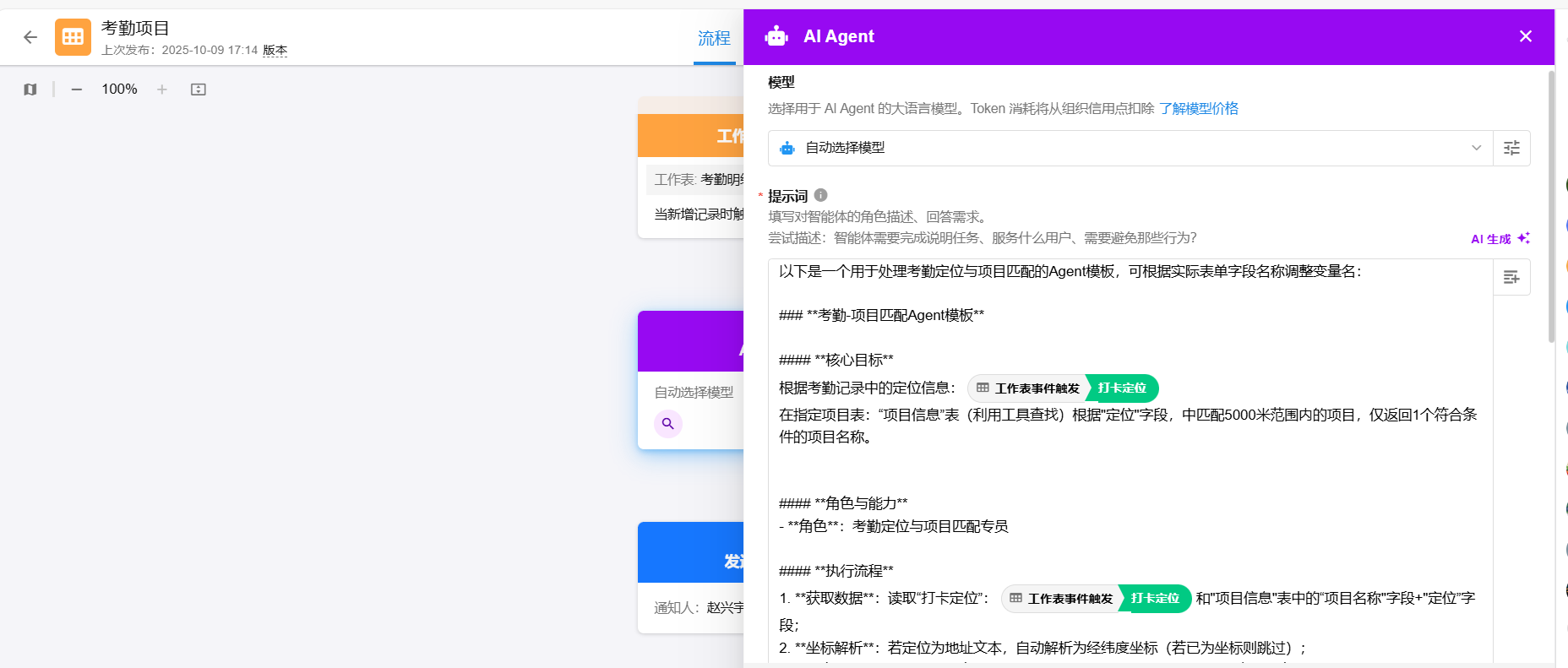Click the prompt info tooltip icon
The width and height of the screenshot is (1568, 668).
820,195
